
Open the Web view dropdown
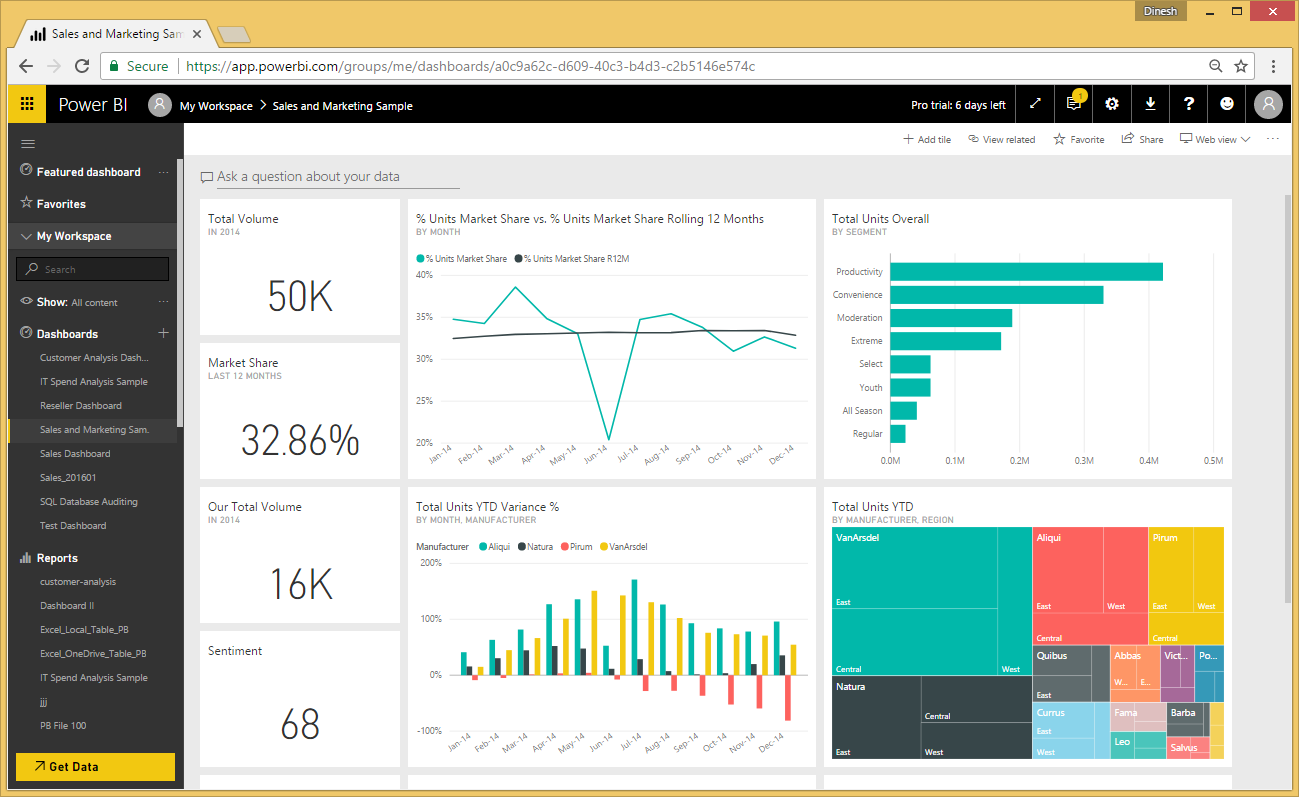(x=1215, y=139)
